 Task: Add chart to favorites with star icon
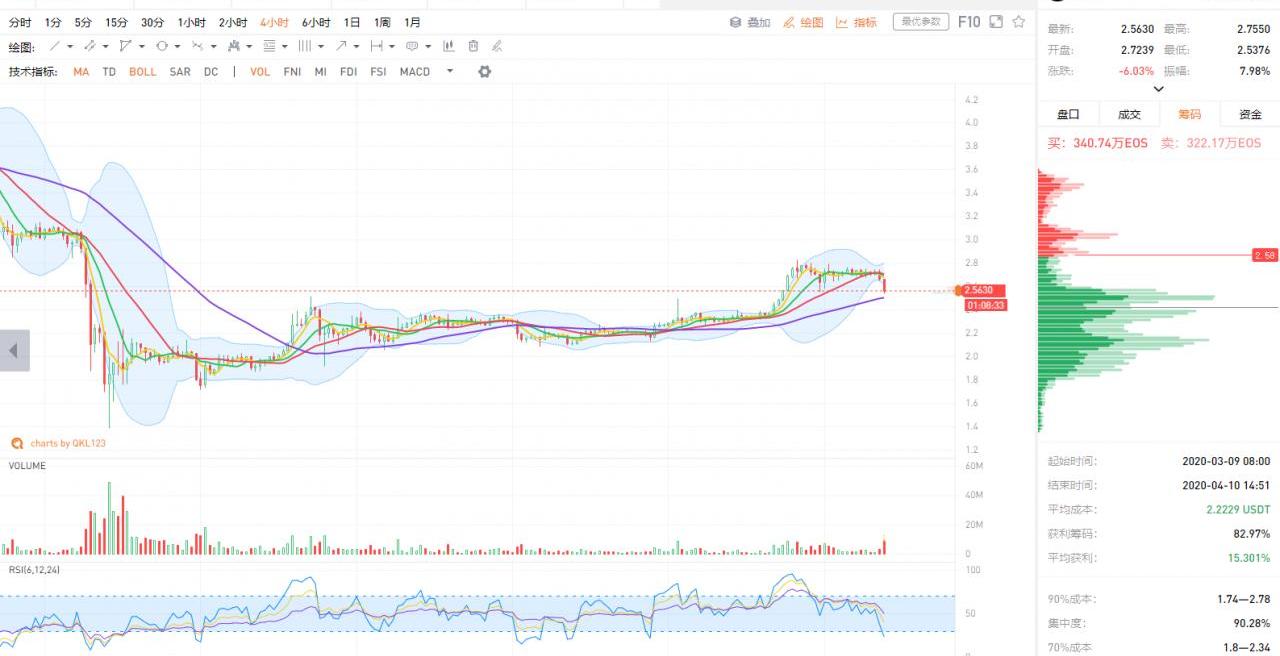point(1019,22)
